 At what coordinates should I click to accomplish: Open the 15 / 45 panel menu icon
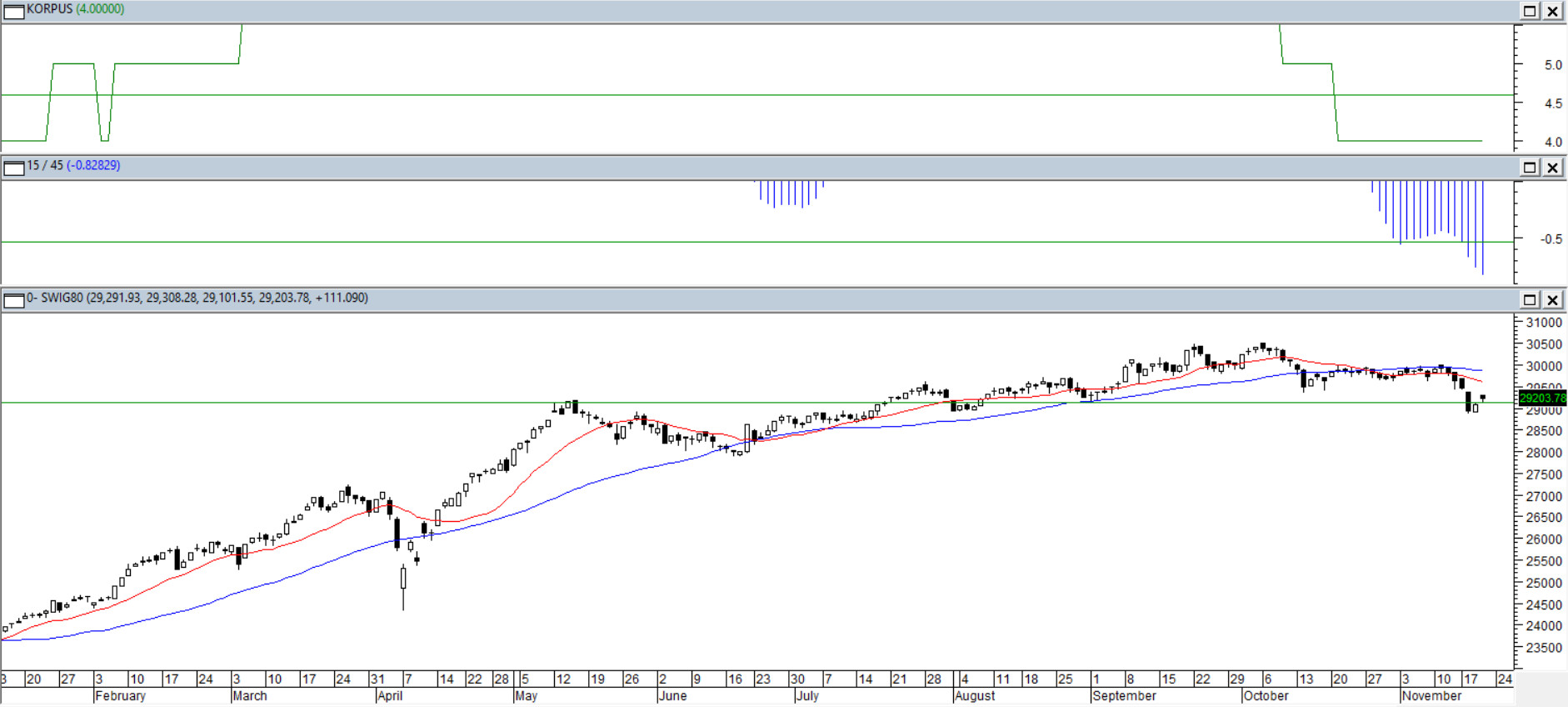pyautogui.click(x=13, y=168)
